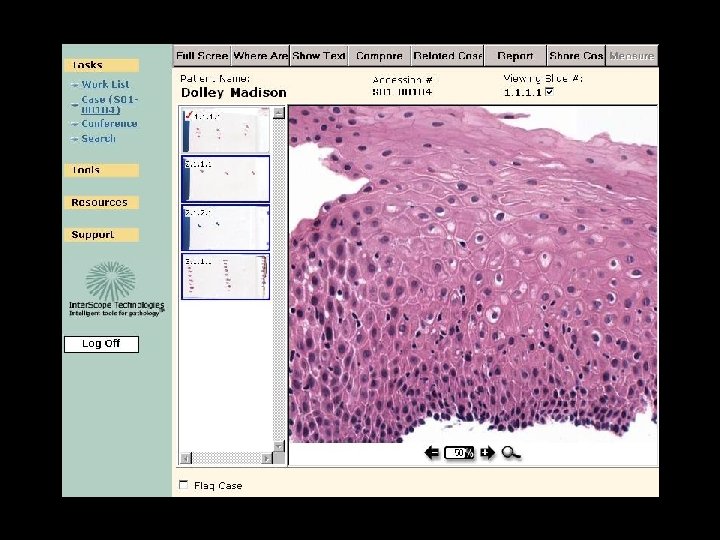The width and height of the screenshot is (720, 540).
Task: Click the Full Screen toolbar button
Action: pos(202,56)
